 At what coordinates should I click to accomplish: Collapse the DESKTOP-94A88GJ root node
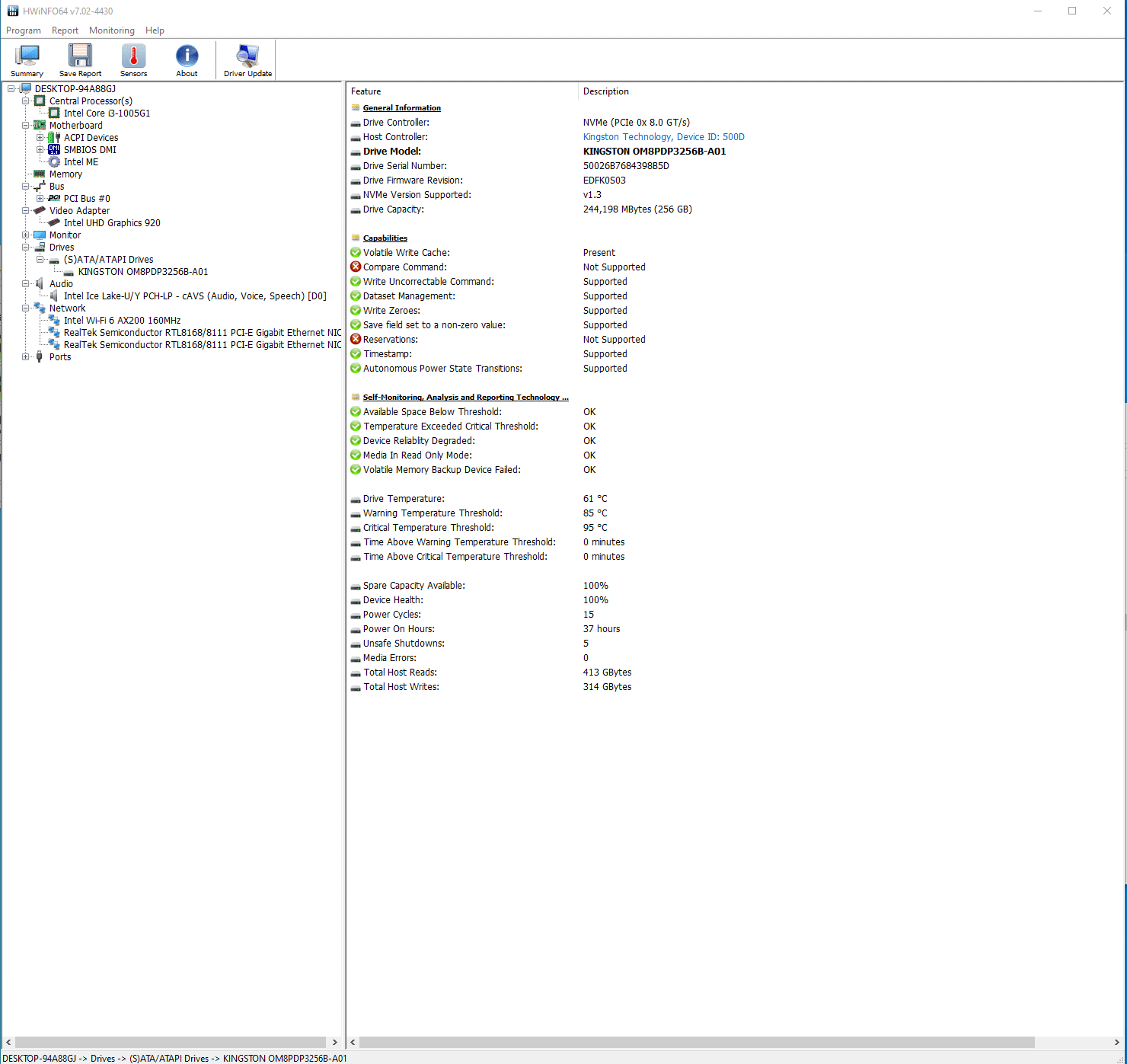(11, 89)
